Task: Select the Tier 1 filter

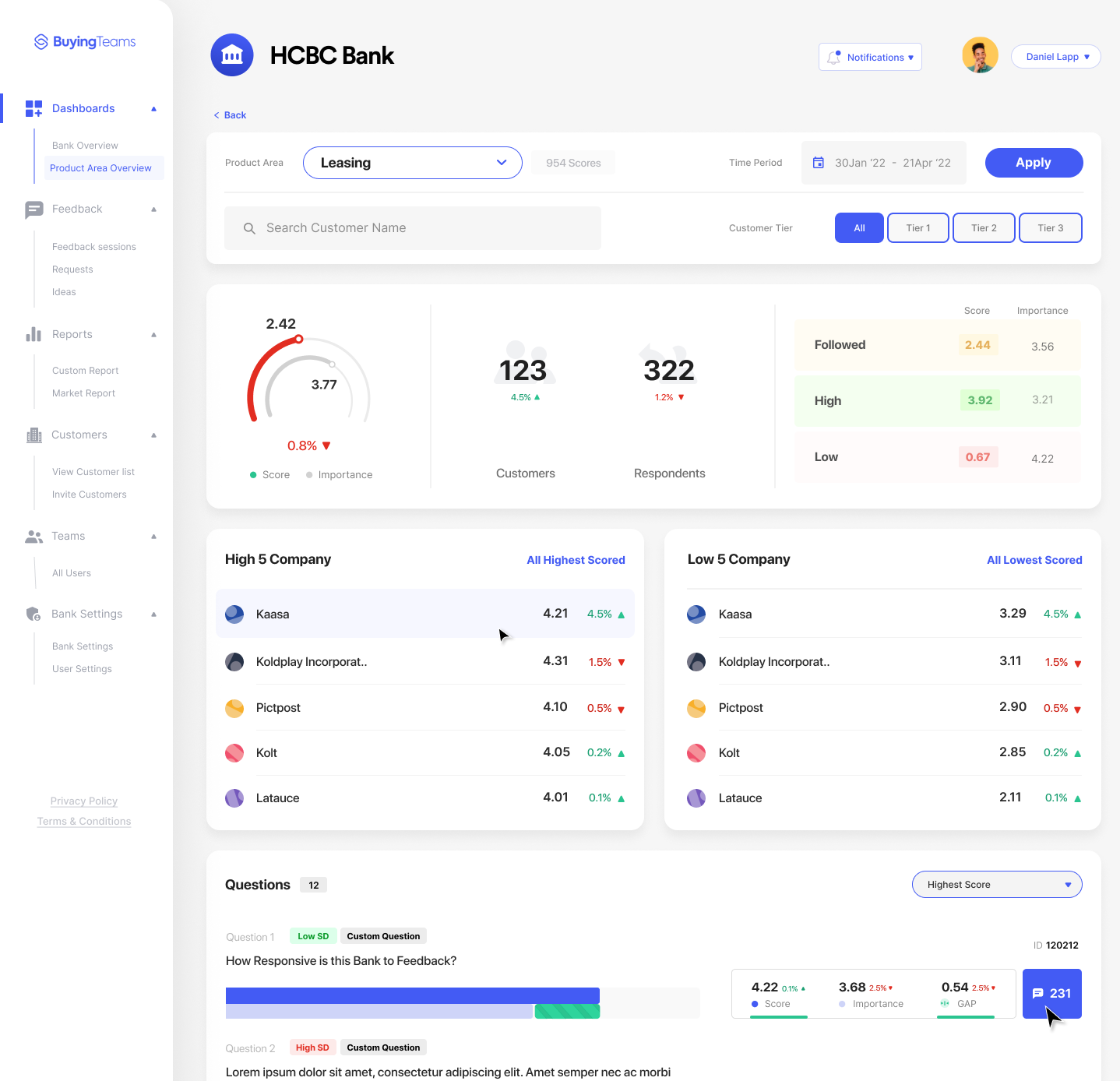Action: 918,228
